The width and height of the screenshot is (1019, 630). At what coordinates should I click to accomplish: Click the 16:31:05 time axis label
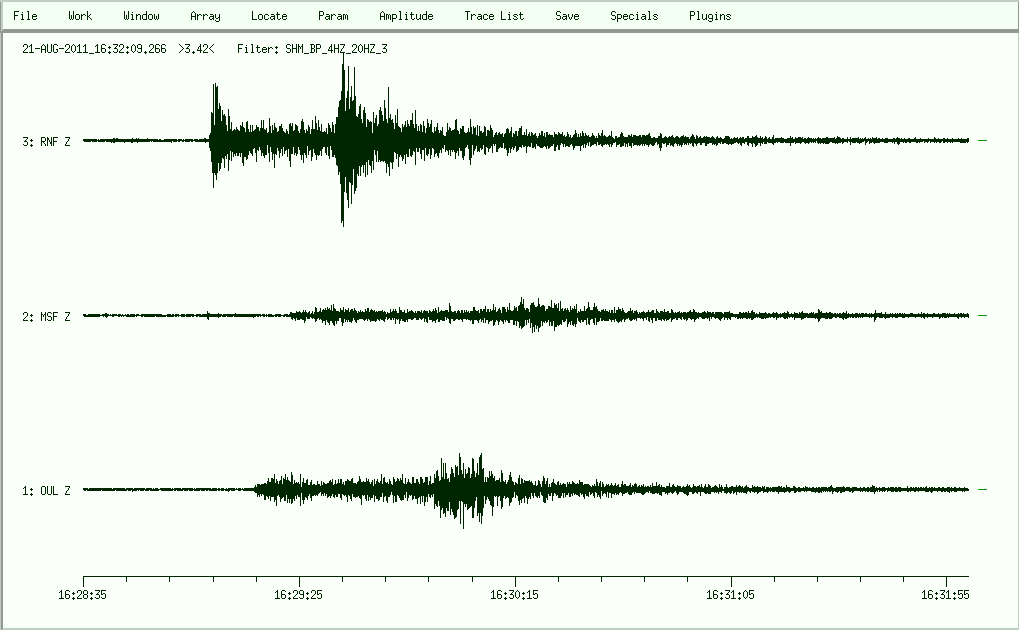tap(732, 594)
